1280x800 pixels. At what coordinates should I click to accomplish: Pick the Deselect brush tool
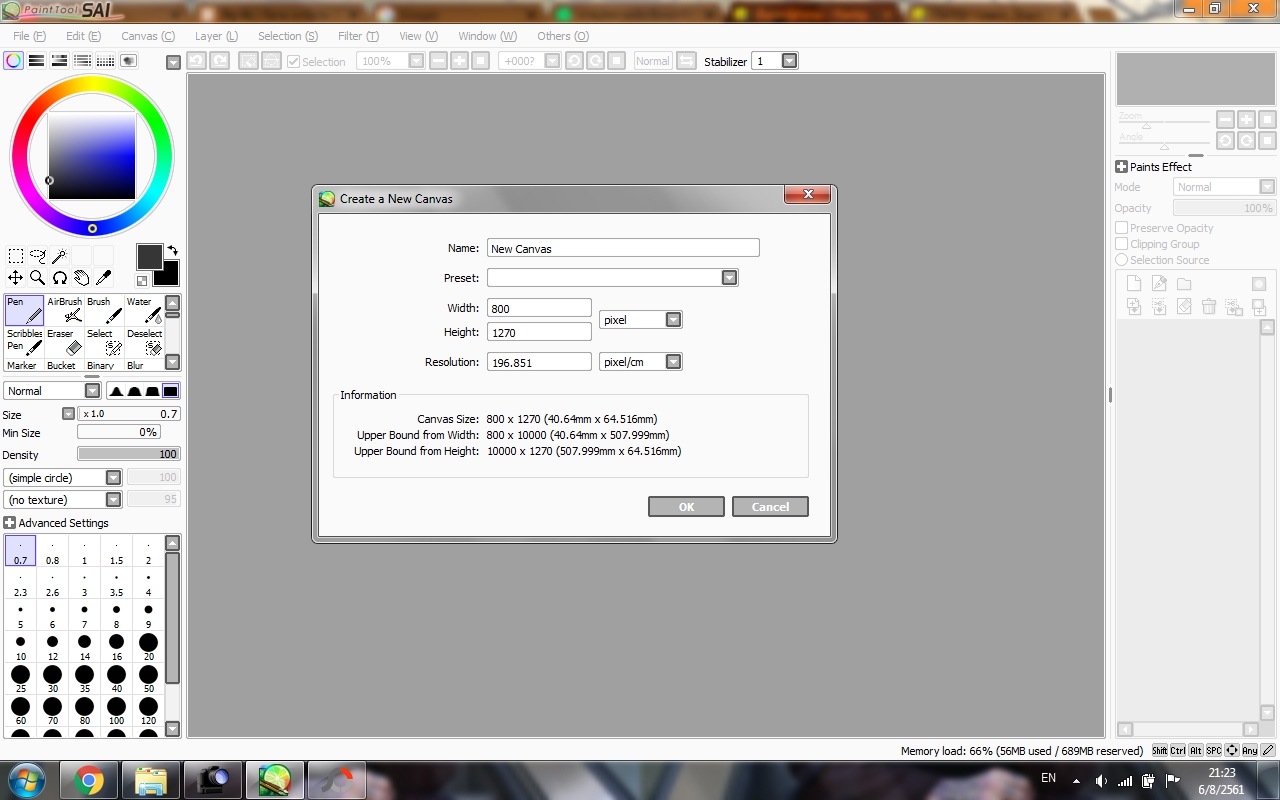pos(144,342)
